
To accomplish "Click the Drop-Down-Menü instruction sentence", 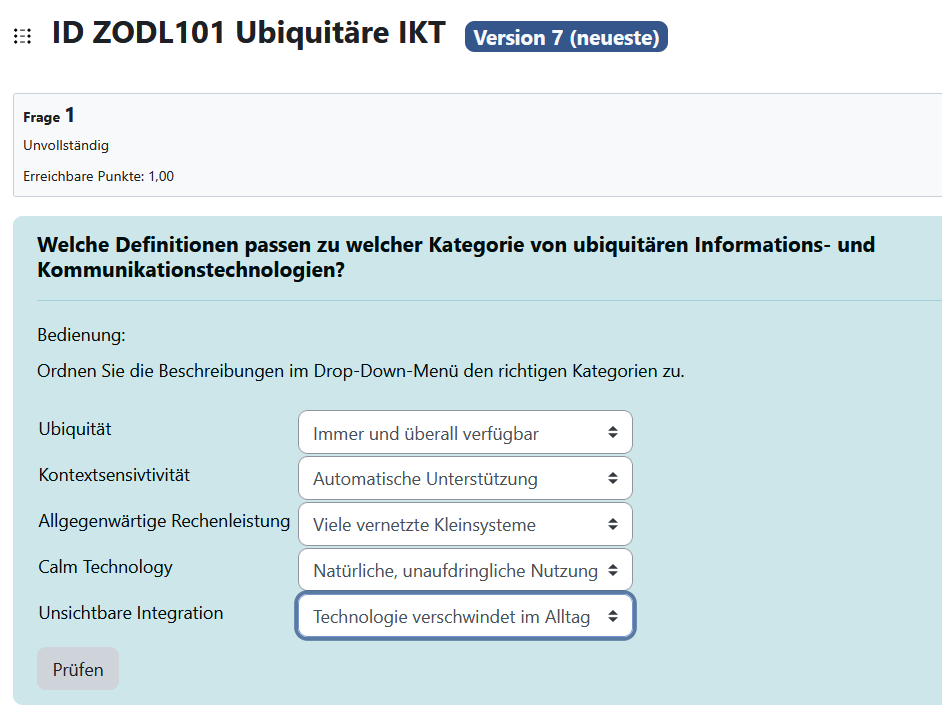I will tap(360, 371).
